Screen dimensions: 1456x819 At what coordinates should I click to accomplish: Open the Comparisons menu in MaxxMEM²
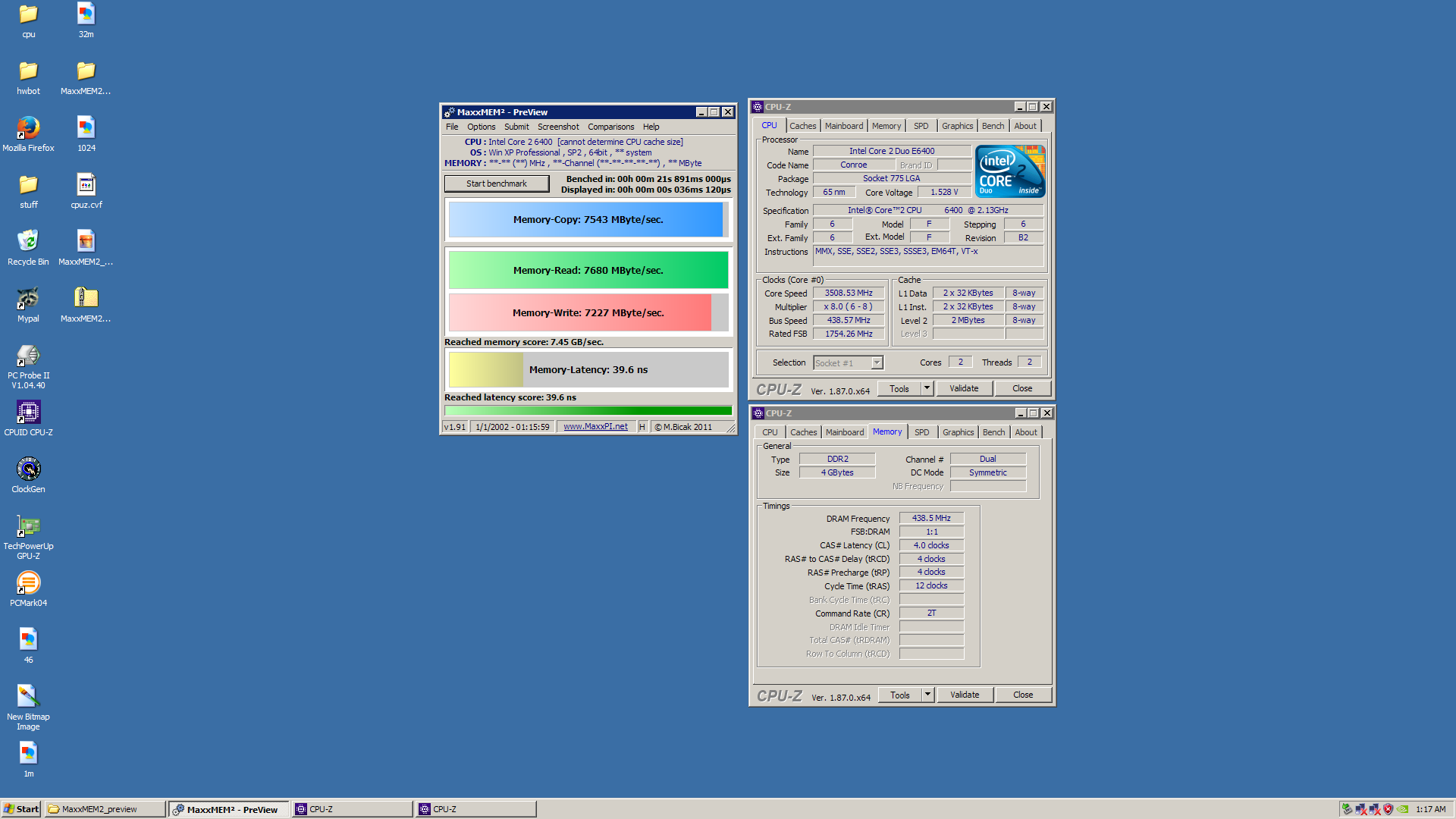tap(610, 127)
